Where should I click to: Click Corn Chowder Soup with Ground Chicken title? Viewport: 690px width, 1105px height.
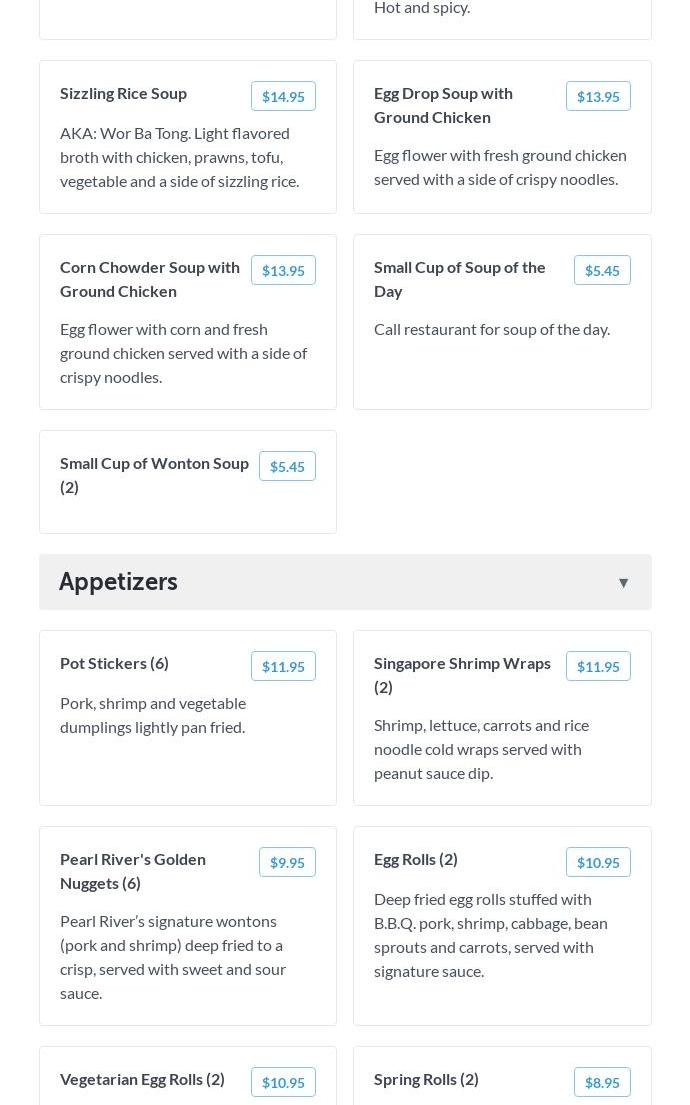coord(150,279)
